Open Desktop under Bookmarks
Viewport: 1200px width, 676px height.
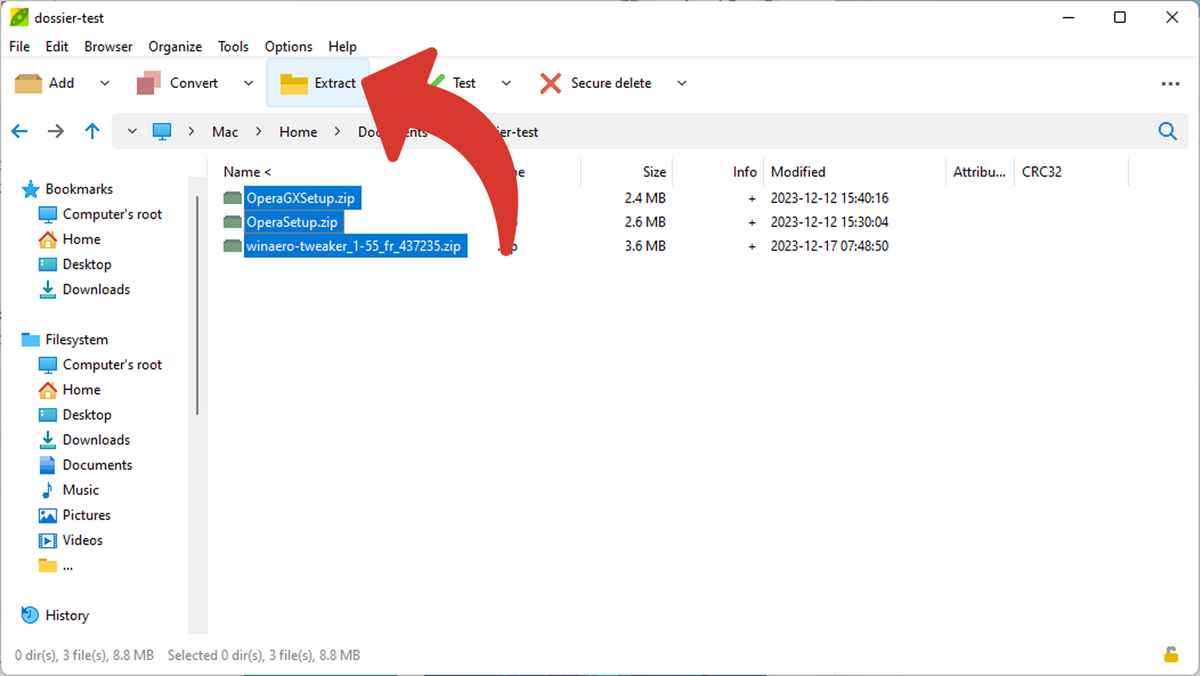click(75, 264)
